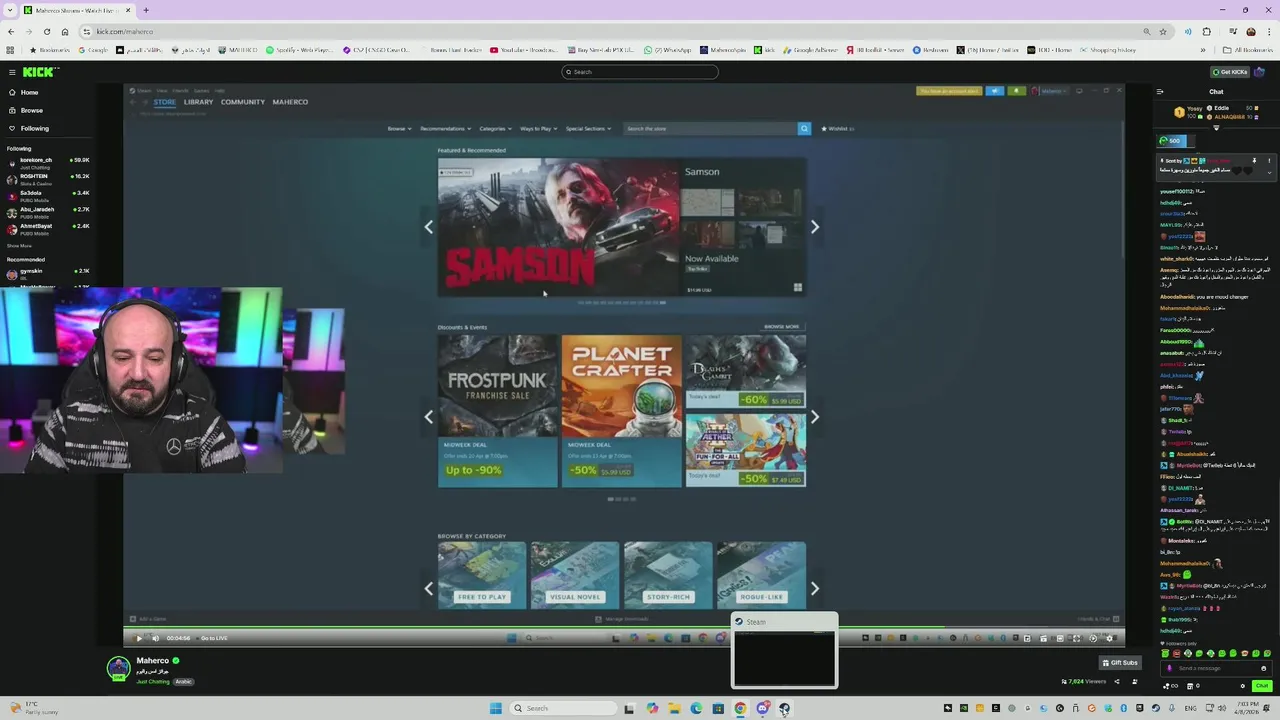
Task: Click the pin icon on pinned message
Action: (x=1254, y=161)
